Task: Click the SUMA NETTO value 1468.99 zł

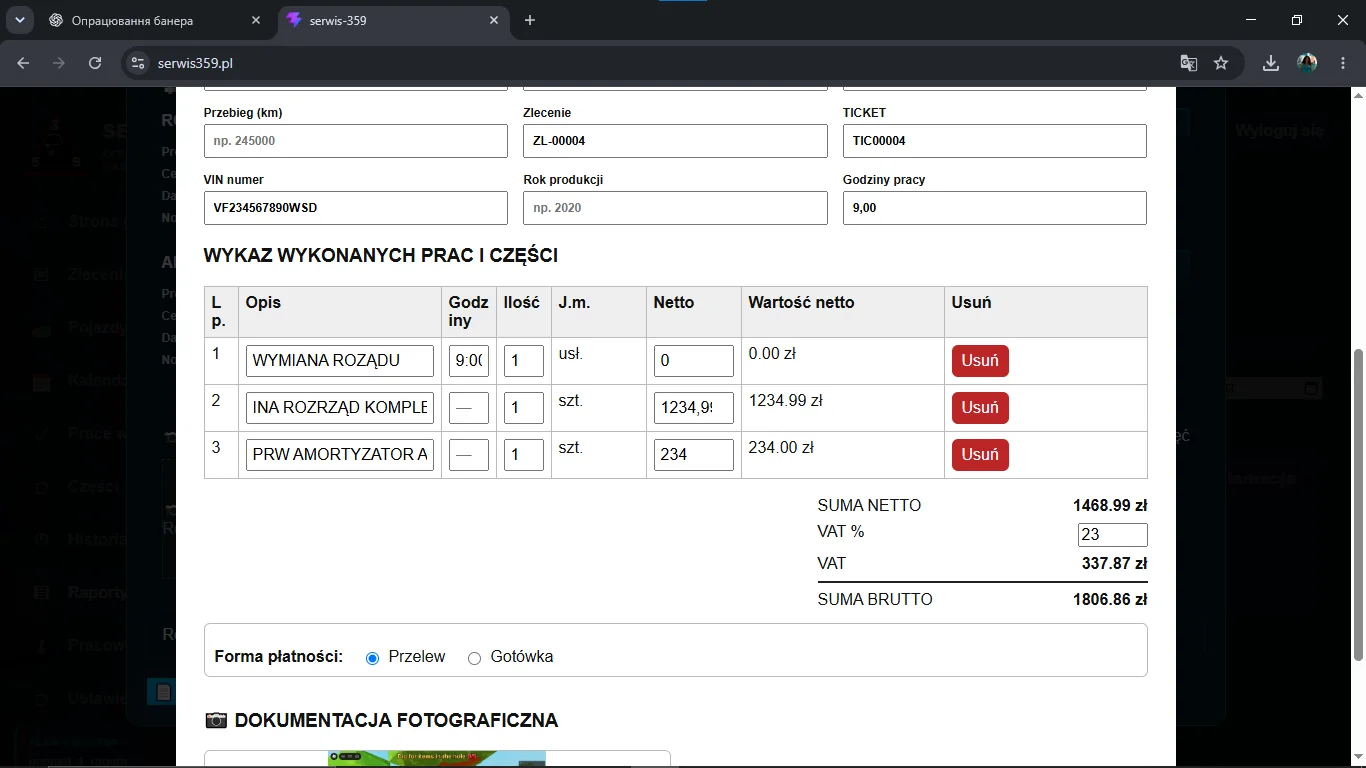Action: pos(1110,506)
